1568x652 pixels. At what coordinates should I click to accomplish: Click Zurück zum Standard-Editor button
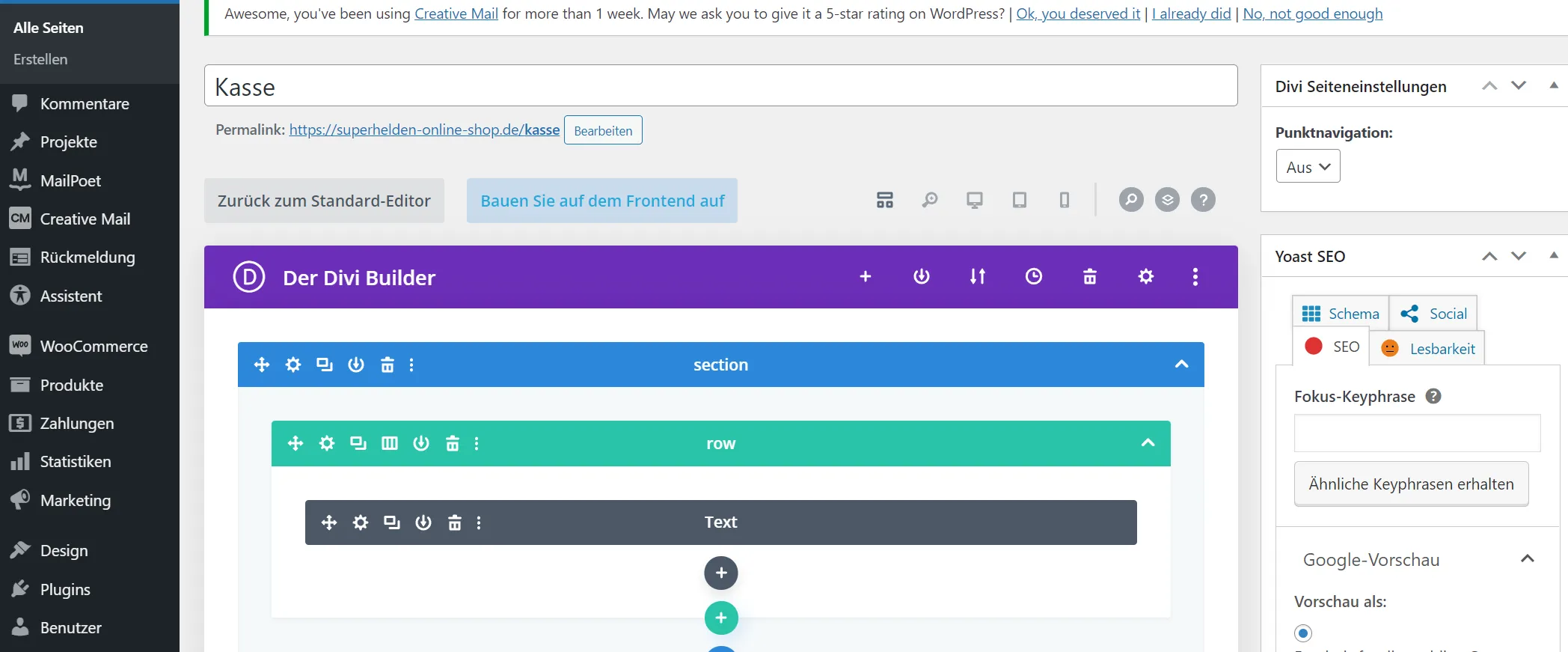pos(324,201)
